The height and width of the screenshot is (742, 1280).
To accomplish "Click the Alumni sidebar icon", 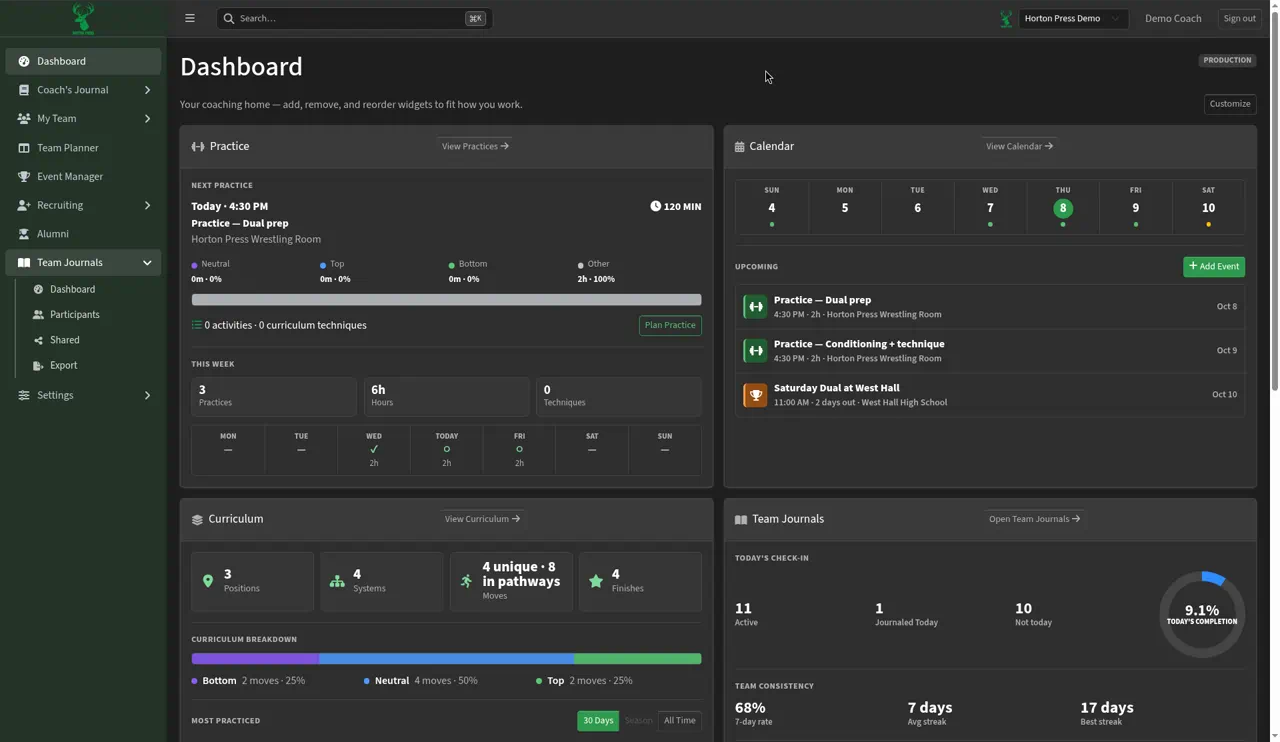I will coord(24,234).
